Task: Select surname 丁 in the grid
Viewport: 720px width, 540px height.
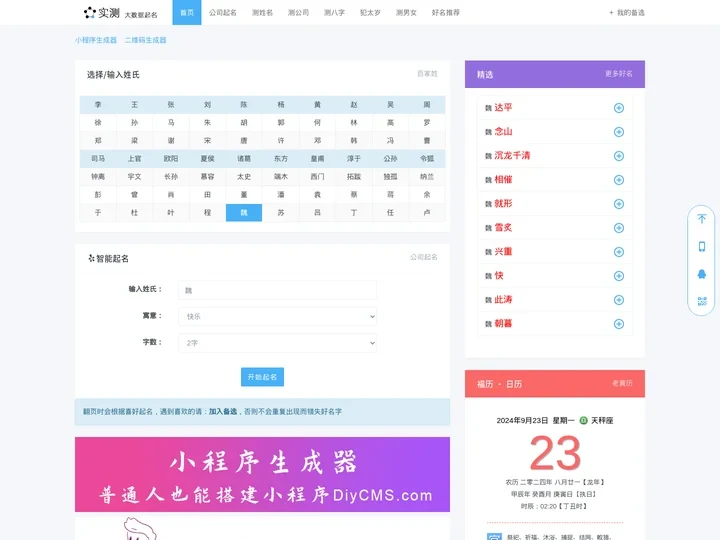Action: pos(354,213)
